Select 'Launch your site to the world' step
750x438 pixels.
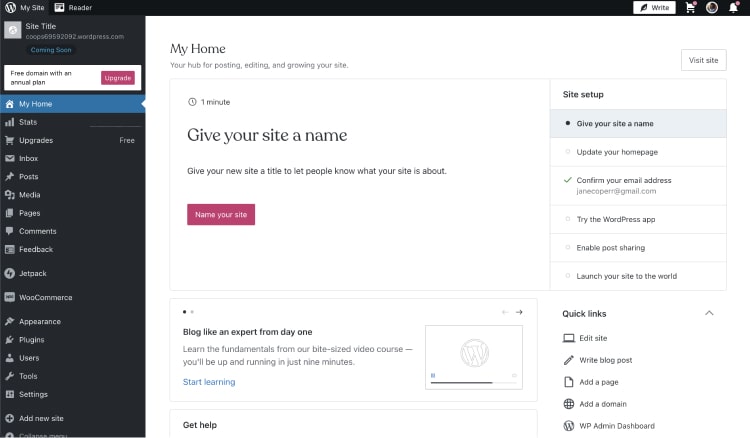pos(638,276)
